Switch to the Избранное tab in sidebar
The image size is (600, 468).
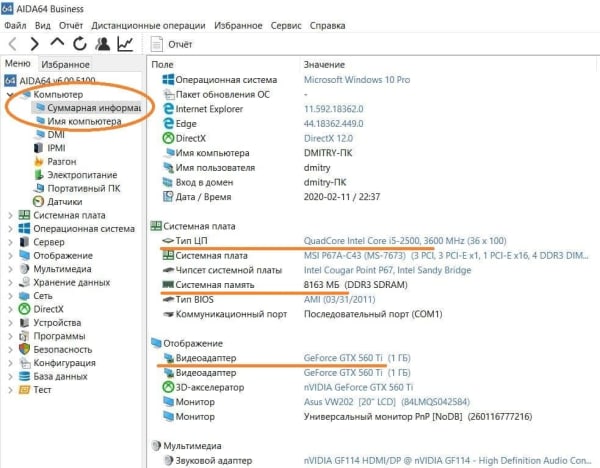pyautogui.click(x=65, y=64)
